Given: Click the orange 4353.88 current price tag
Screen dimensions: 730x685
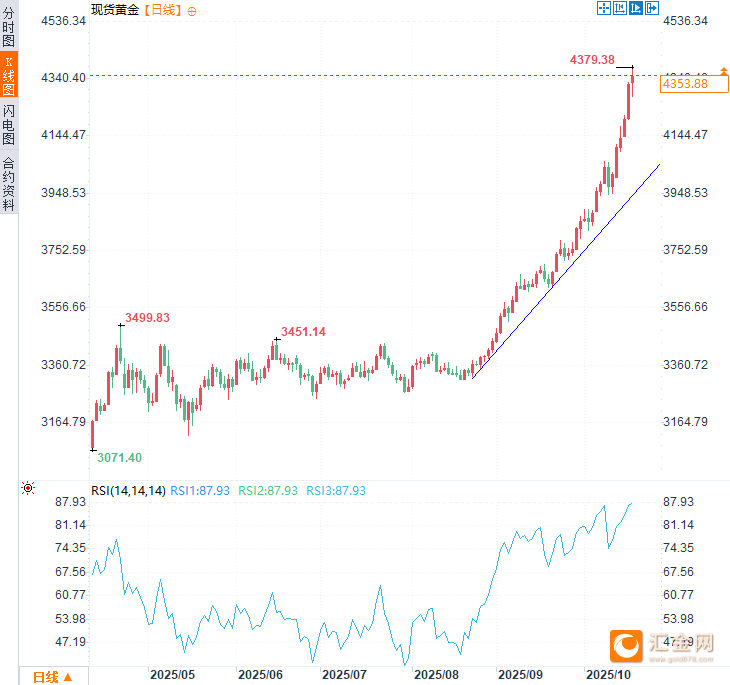Looking at the screenshot, I should (685, 84).
